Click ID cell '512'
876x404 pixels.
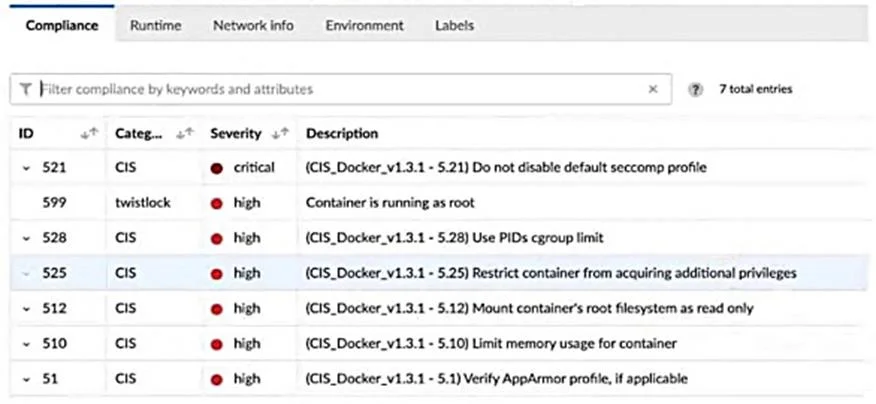[54, 308]
